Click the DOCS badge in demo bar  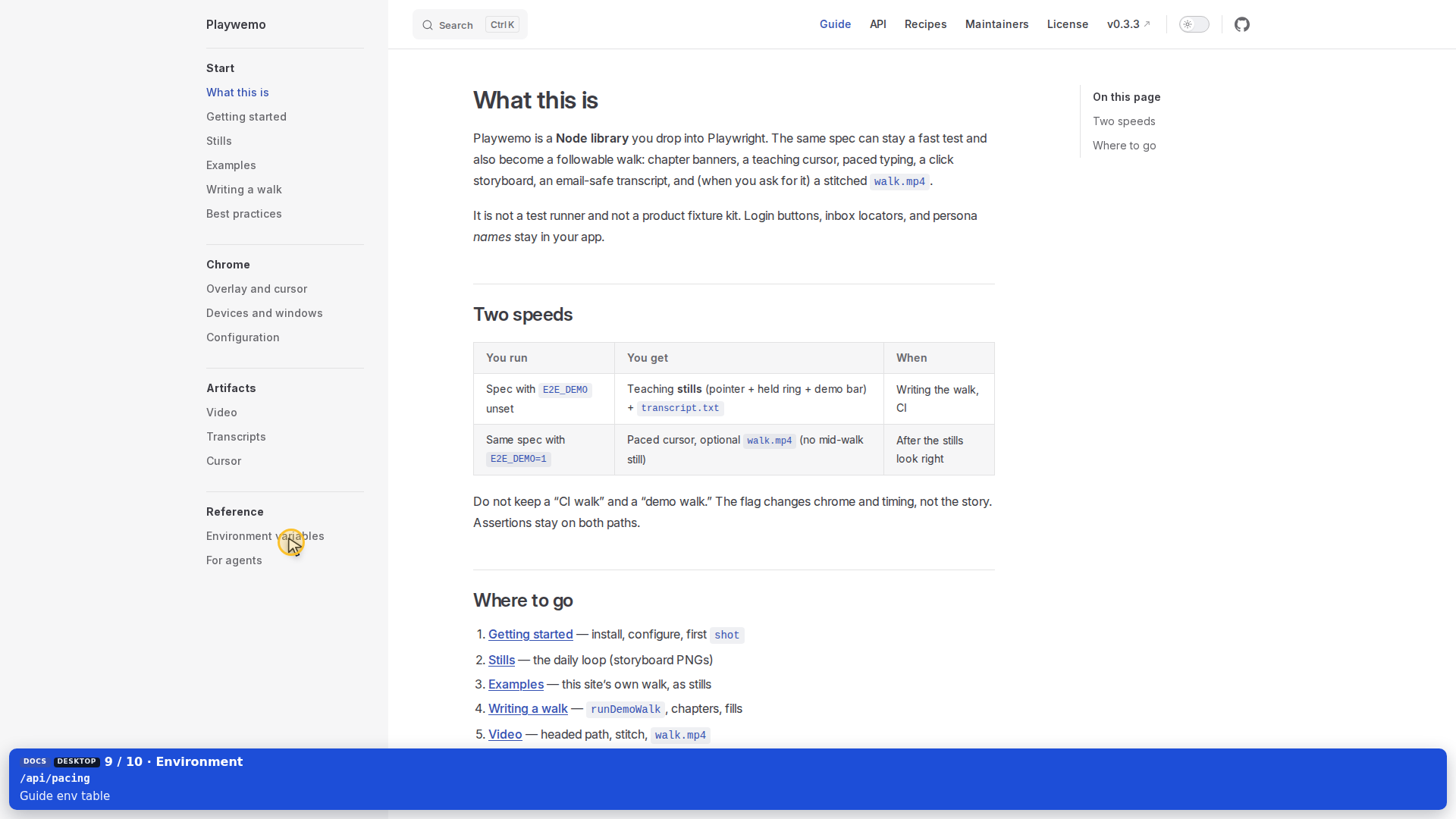click(35, 761)
